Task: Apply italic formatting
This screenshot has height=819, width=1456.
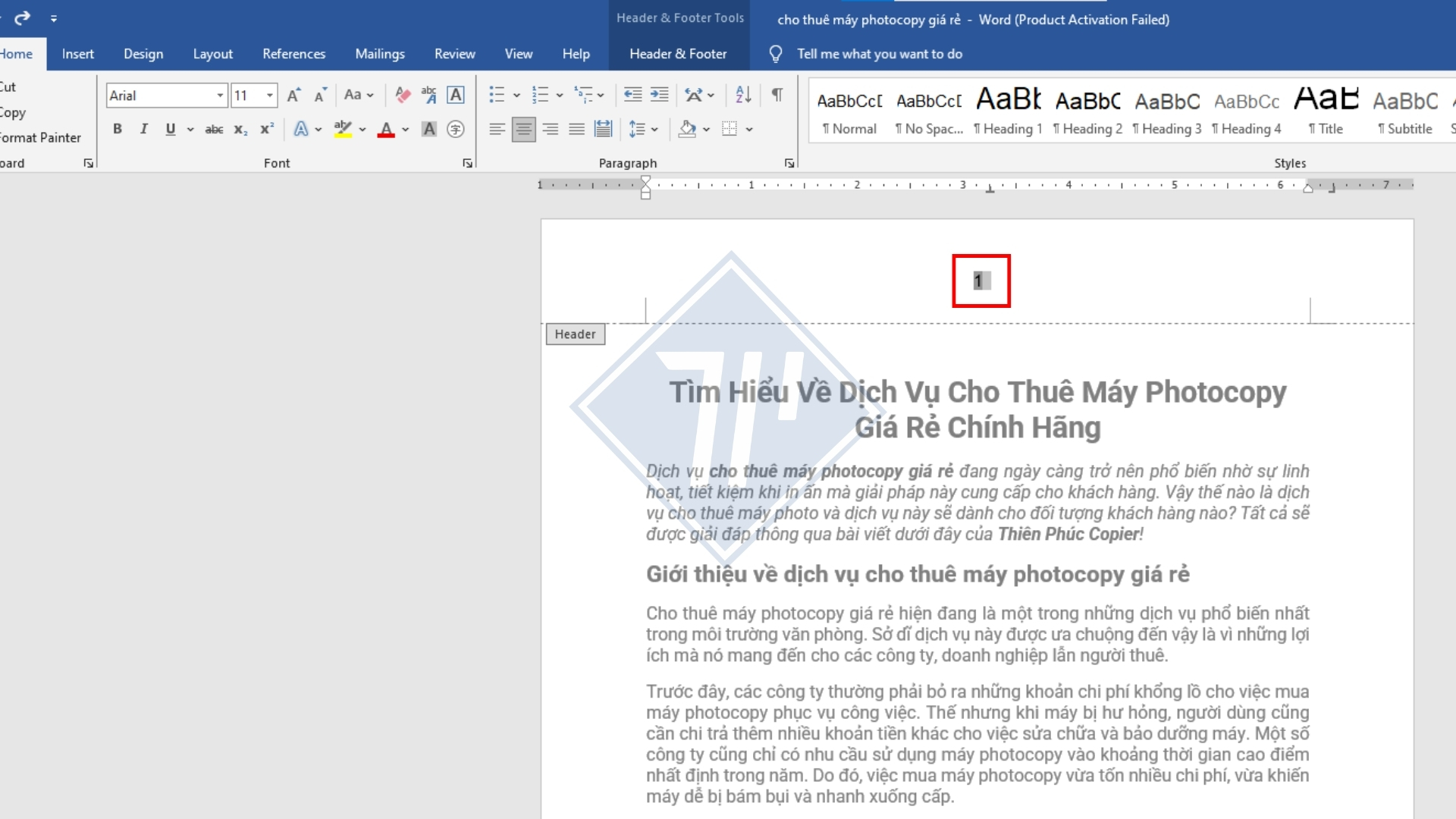Action: coord(143,129)
